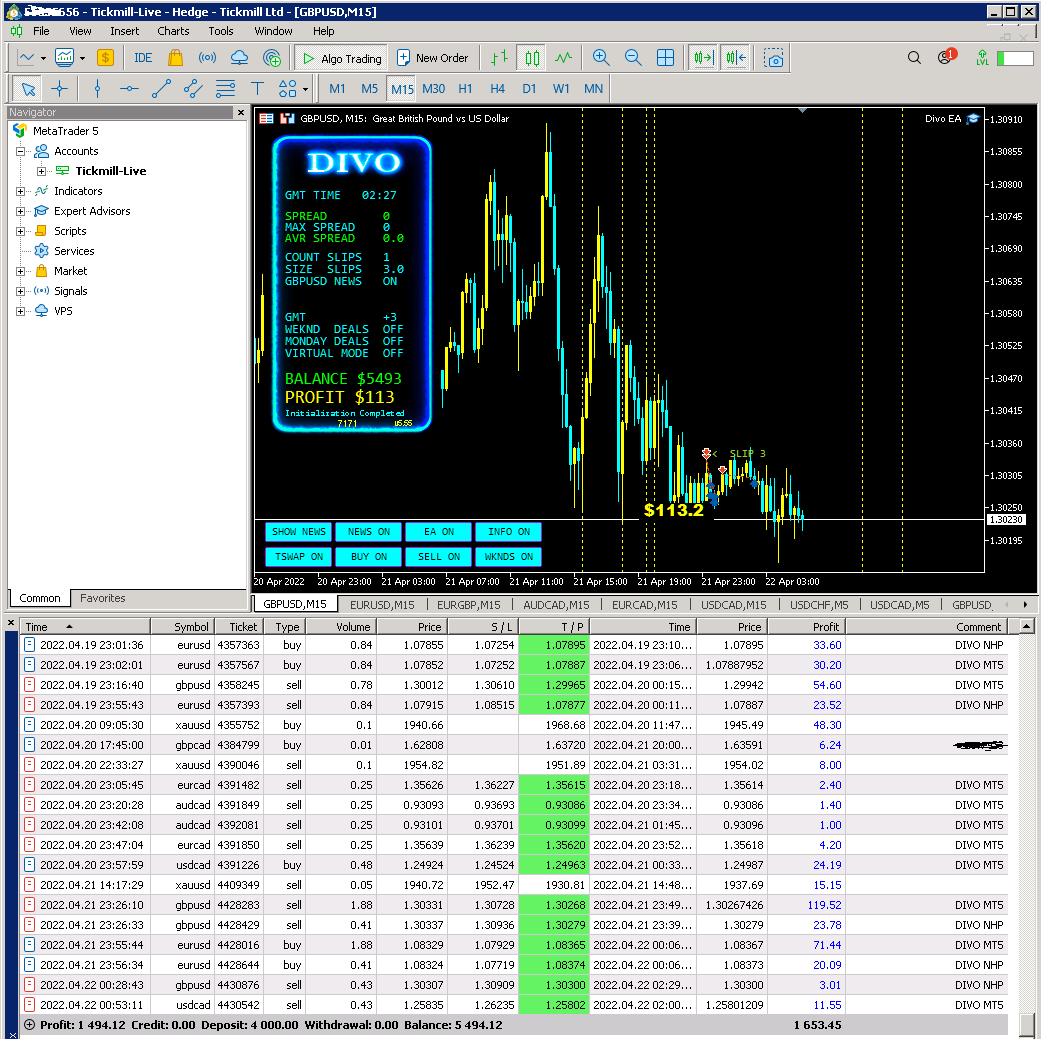Take a chart screenshot with camera icon
Image resolution: width=1041 pixels, height=1039 pixels.
pos(774,58)
